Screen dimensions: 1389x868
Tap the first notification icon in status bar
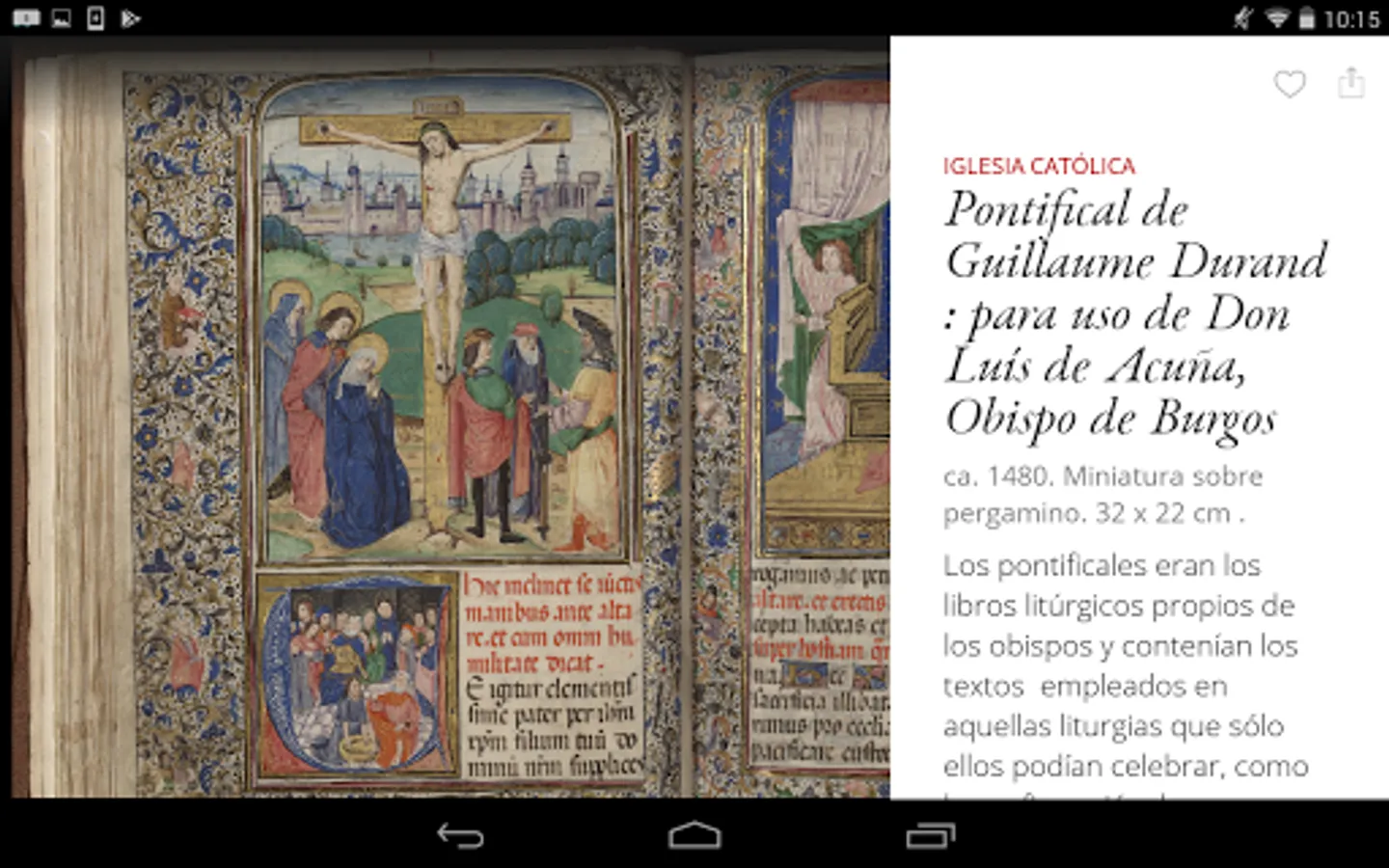pyautogui.click(x=26, y=17)
